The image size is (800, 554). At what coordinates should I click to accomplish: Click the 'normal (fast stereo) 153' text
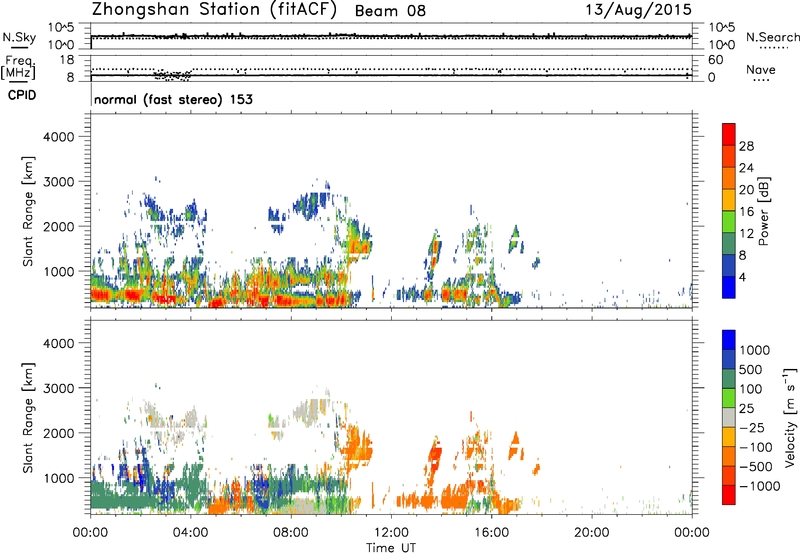coord(173,99)
